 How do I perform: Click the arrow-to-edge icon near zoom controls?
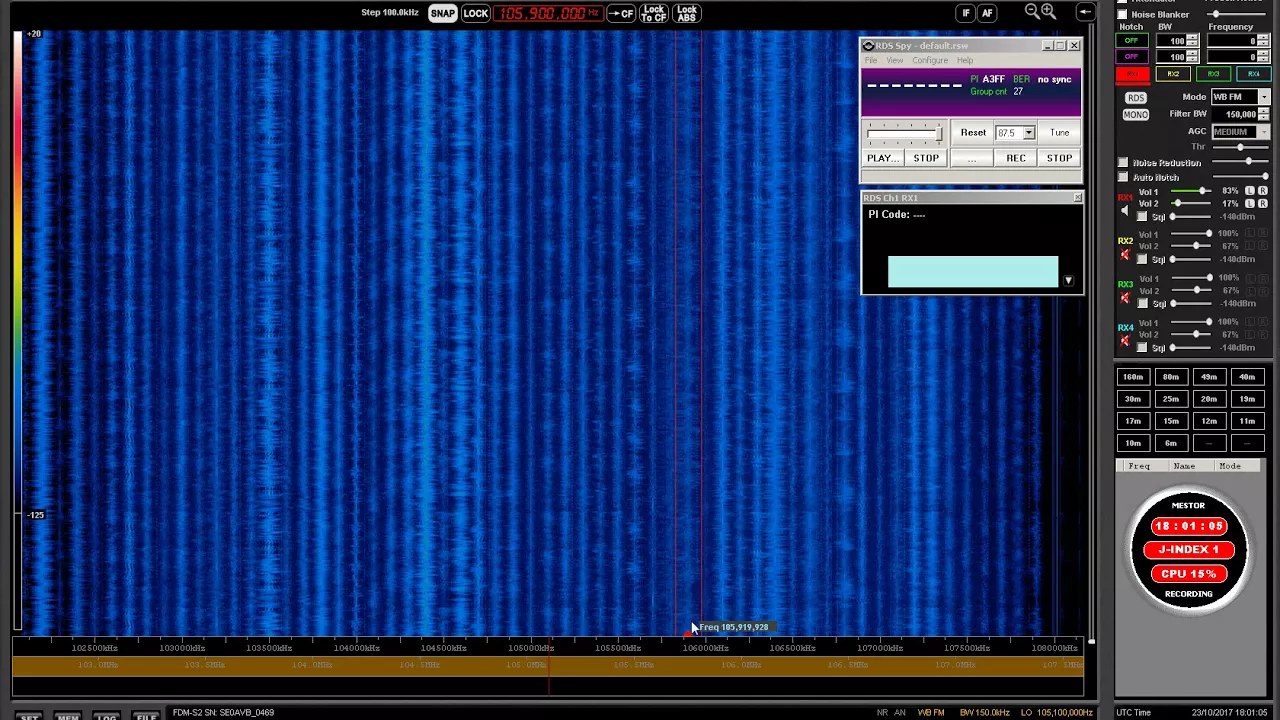1085,12
